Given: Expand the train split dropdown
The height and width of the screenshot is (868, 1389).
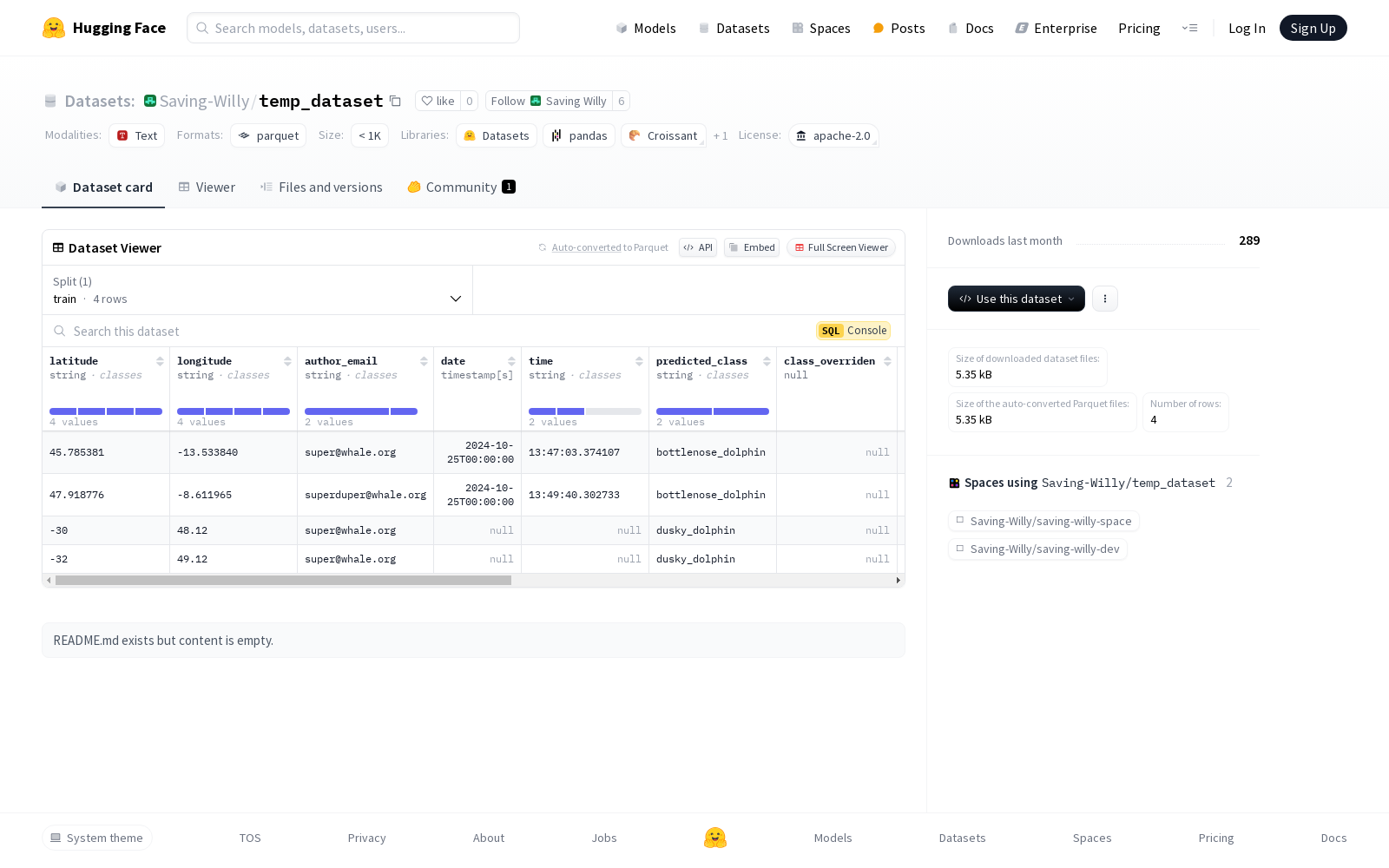Looking at the screenshot, I should click(x=258, y=290).
